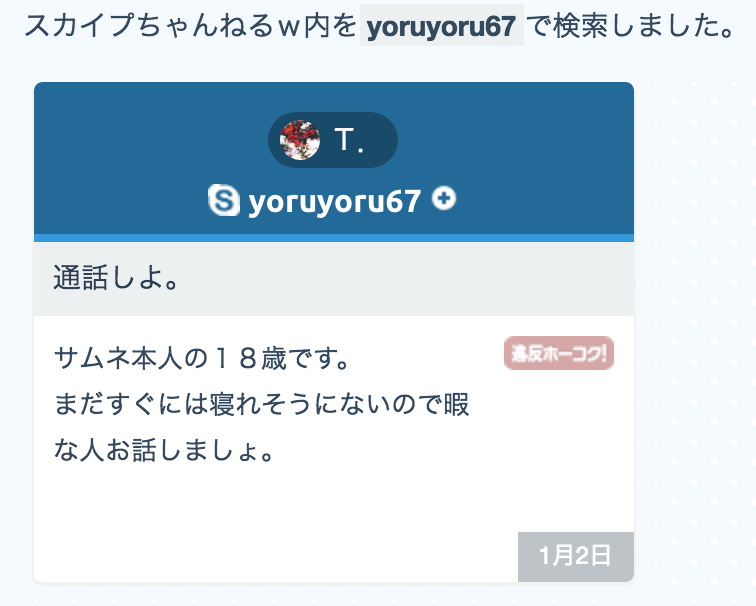This screenshot has width=756, height=606.
Task: Open the post title 通話しよ。
Action: pyautogui.click(x=116, y=278)
